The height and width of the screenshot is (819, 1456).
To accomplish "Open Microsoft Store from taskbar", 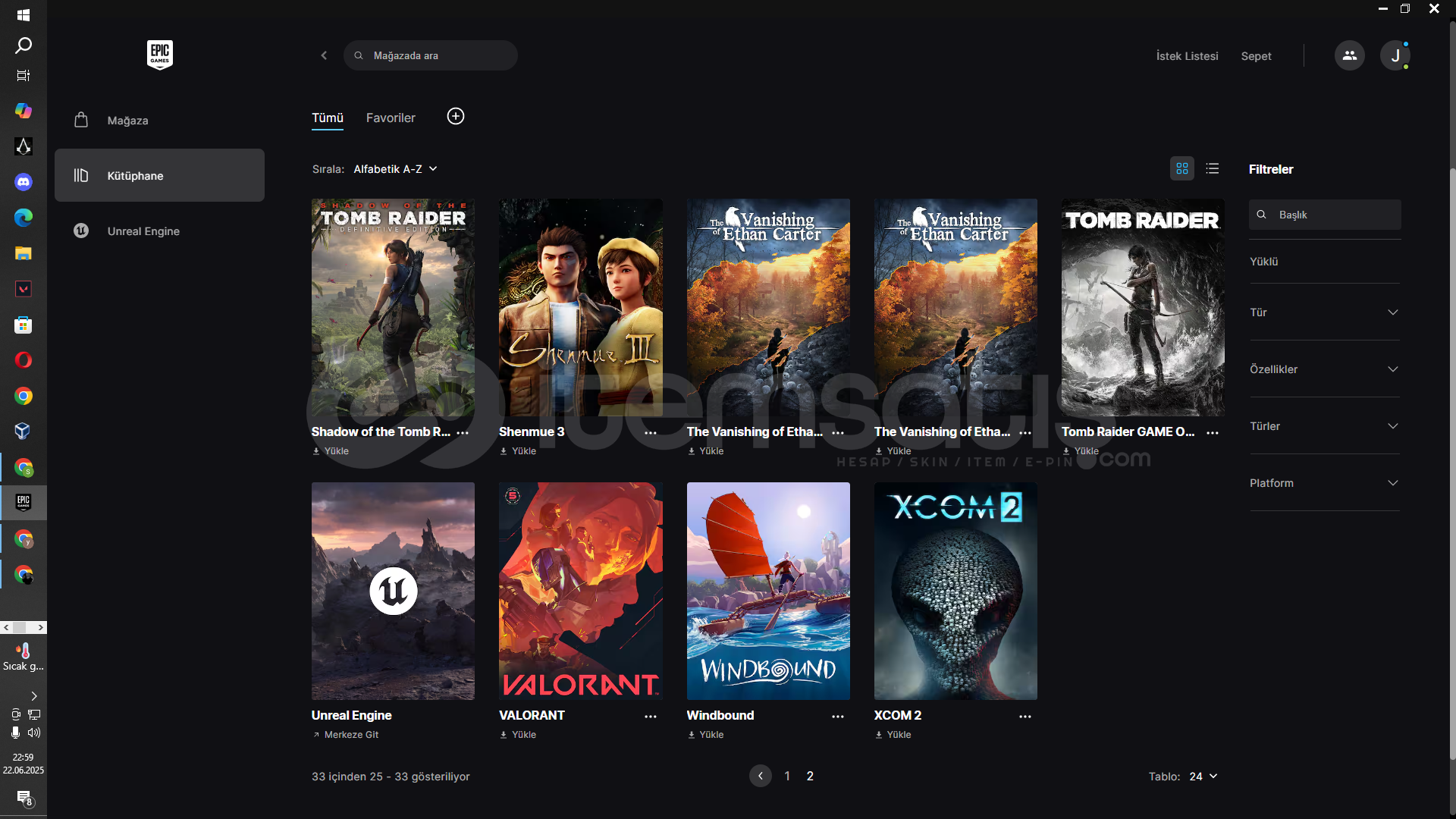I will click(24, 325).
